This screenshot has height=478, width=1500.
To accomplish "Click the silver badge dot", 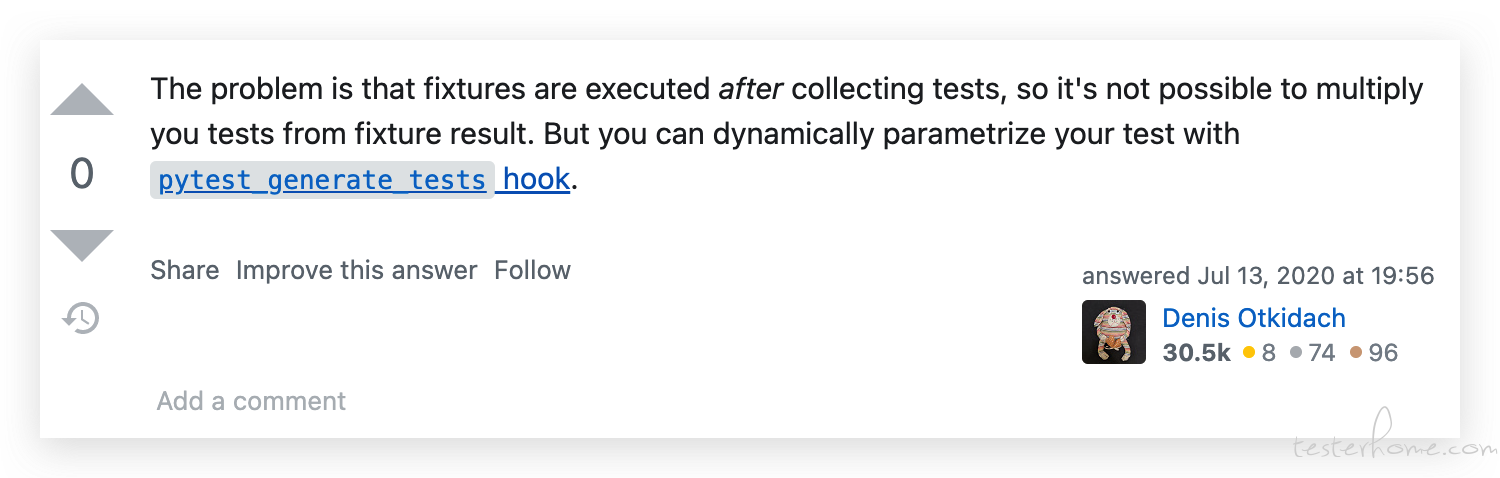I will click(x=1296, y=352).
